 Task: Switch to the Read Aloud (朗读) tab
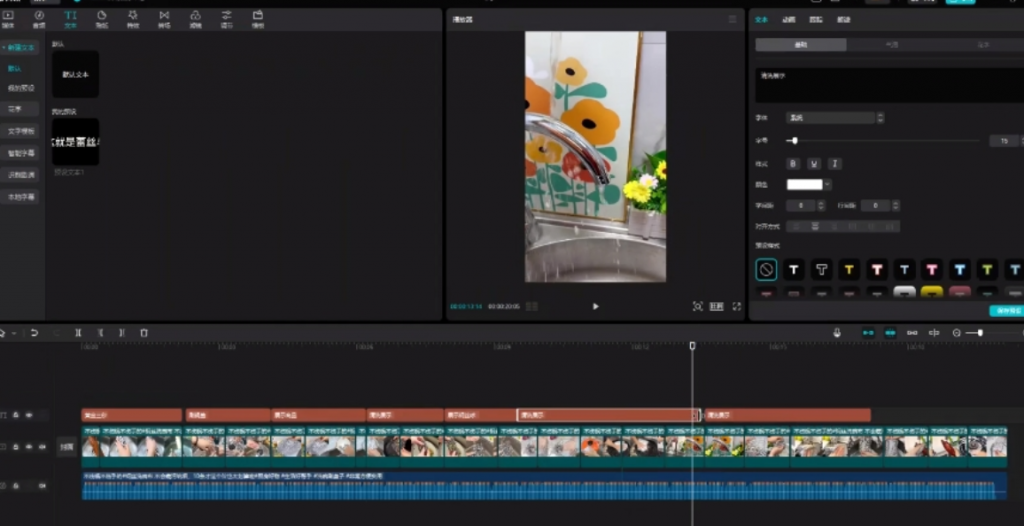(843, 20)
